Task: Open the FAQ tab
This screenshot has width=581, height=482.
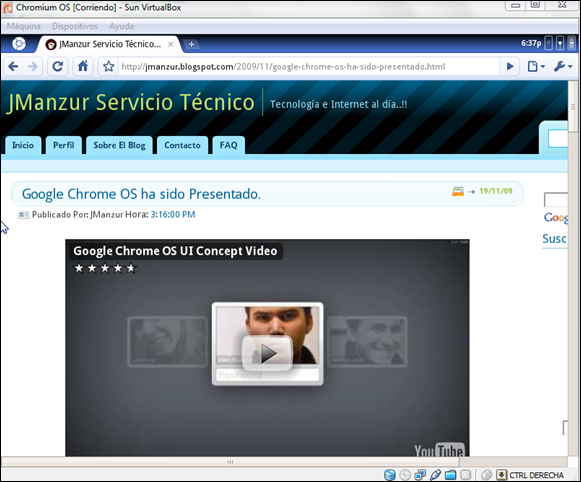Action: click(228, 145)
